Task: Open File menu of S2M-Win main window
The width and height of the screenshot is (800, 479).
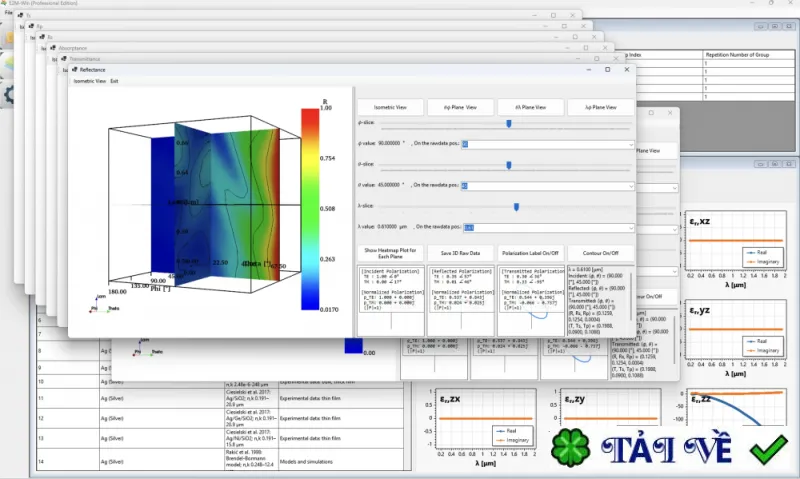Action: point(8,12)
